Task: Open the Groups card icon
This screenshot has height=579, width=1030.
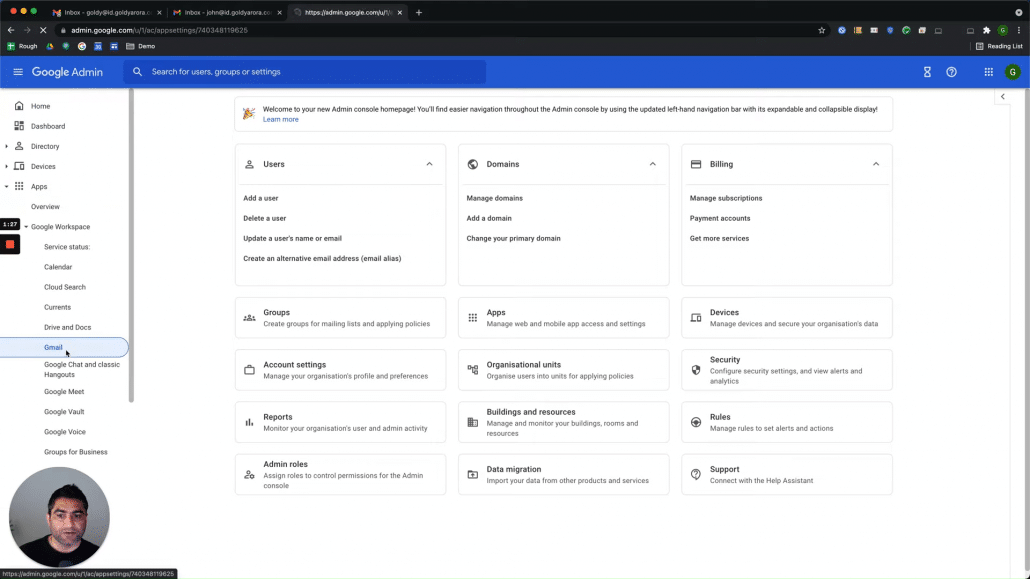Action: [x=250, y=318]
